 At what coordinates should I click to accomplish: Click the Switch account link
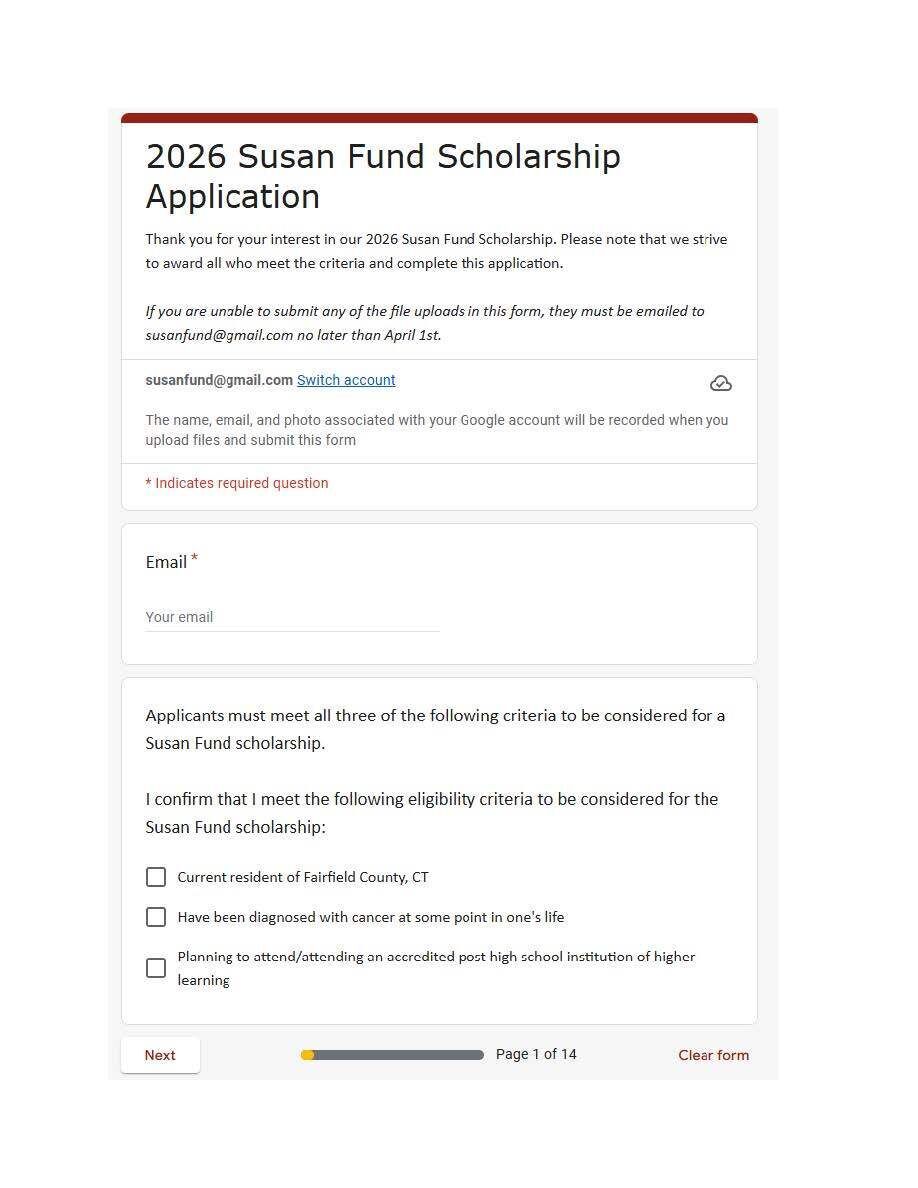346,380
